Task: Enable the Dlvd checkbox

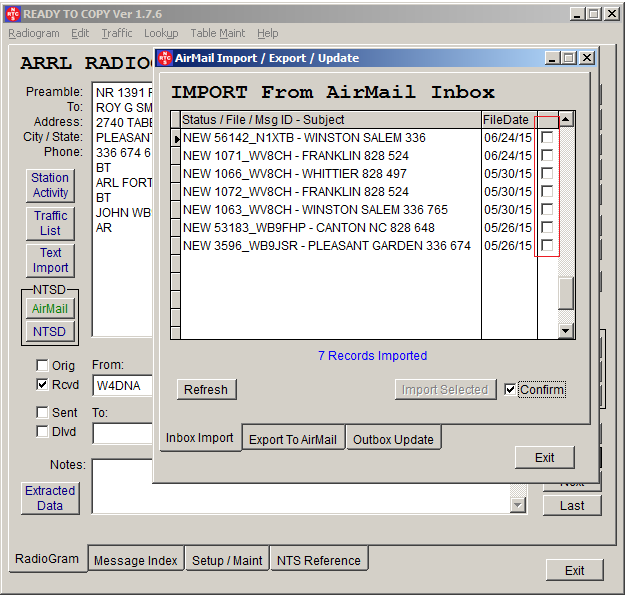Action: [x=42, y=432]
